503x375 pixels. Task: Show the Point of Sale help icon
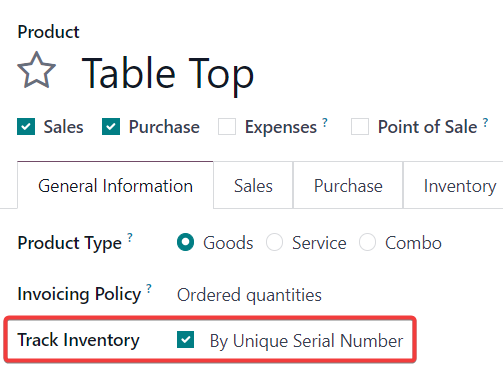[485, 122]
